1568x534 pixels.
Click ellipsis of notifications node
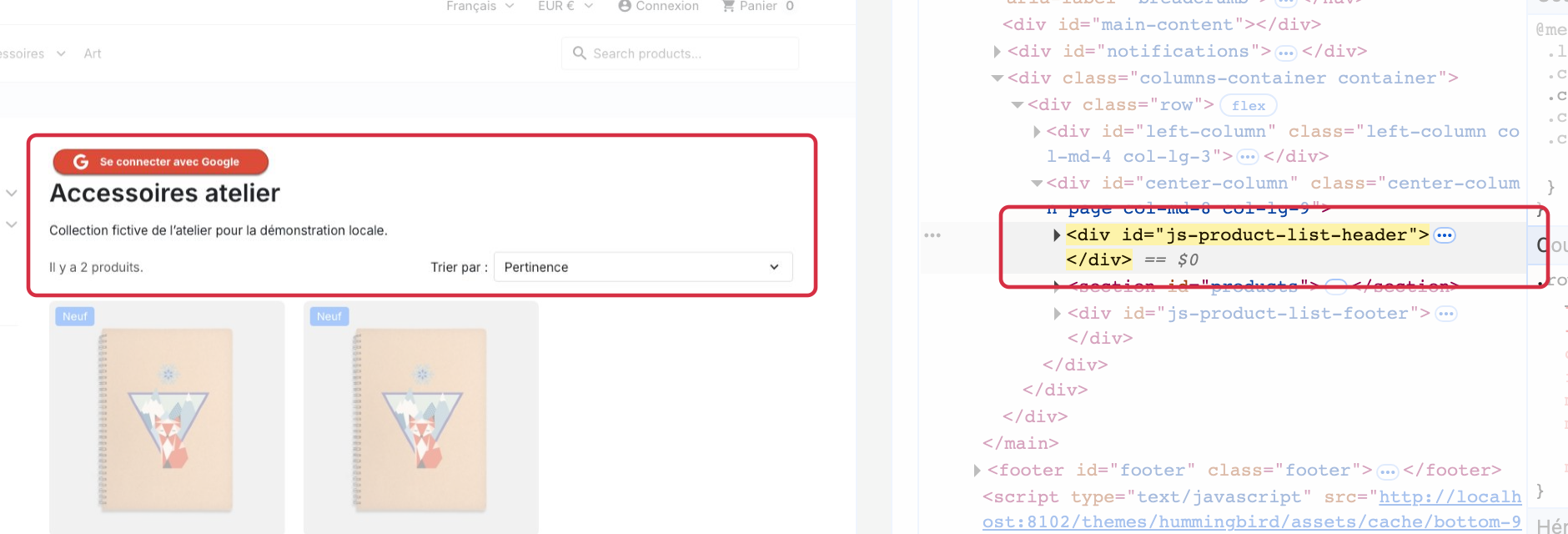[x=1286, y=53]
